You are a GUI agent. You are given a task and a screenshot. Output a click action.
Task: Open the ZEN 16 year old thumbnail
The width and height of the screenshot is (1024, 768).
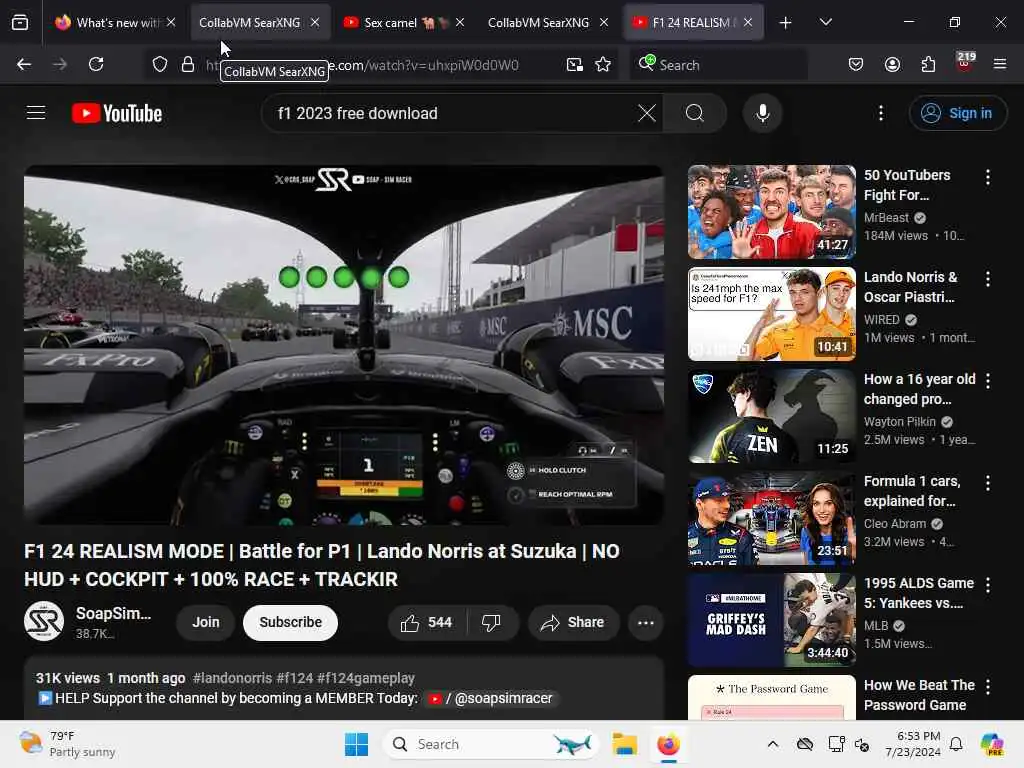(771, 415)
